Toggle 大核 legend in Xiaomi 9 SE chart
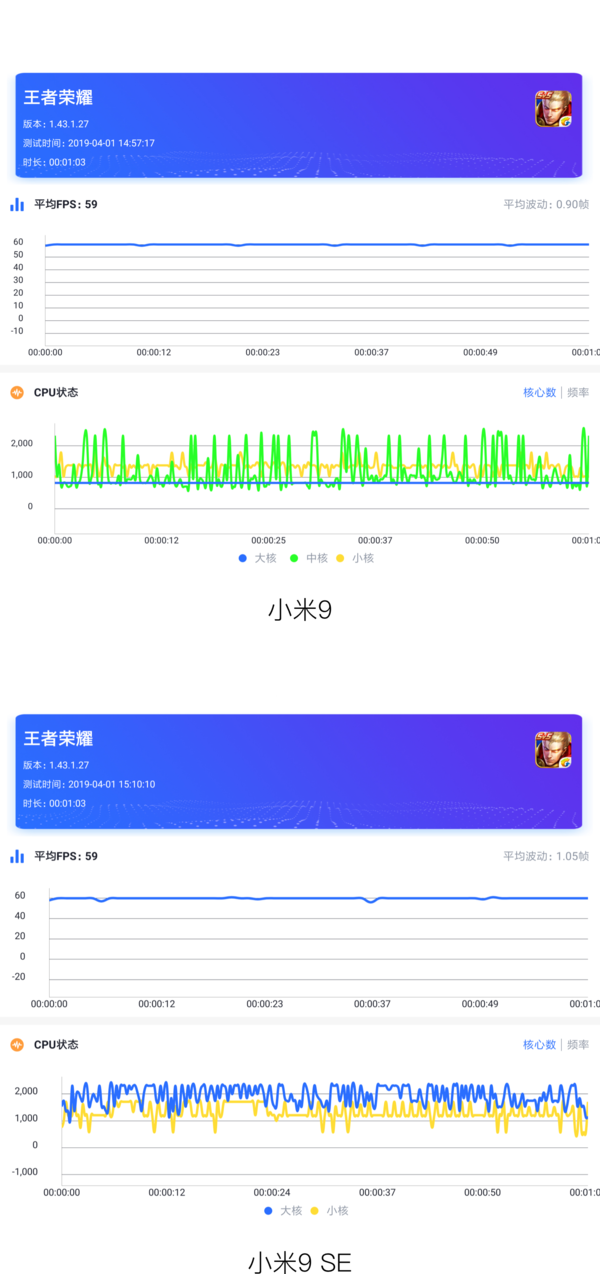Image resolution: width=600 pixels, height=1274 pixels. (x=283, y=1211)
